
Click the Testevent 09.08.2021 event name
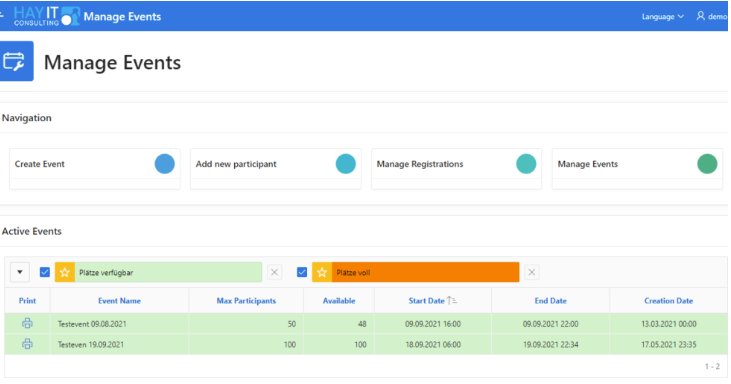(x=92, y=324)
